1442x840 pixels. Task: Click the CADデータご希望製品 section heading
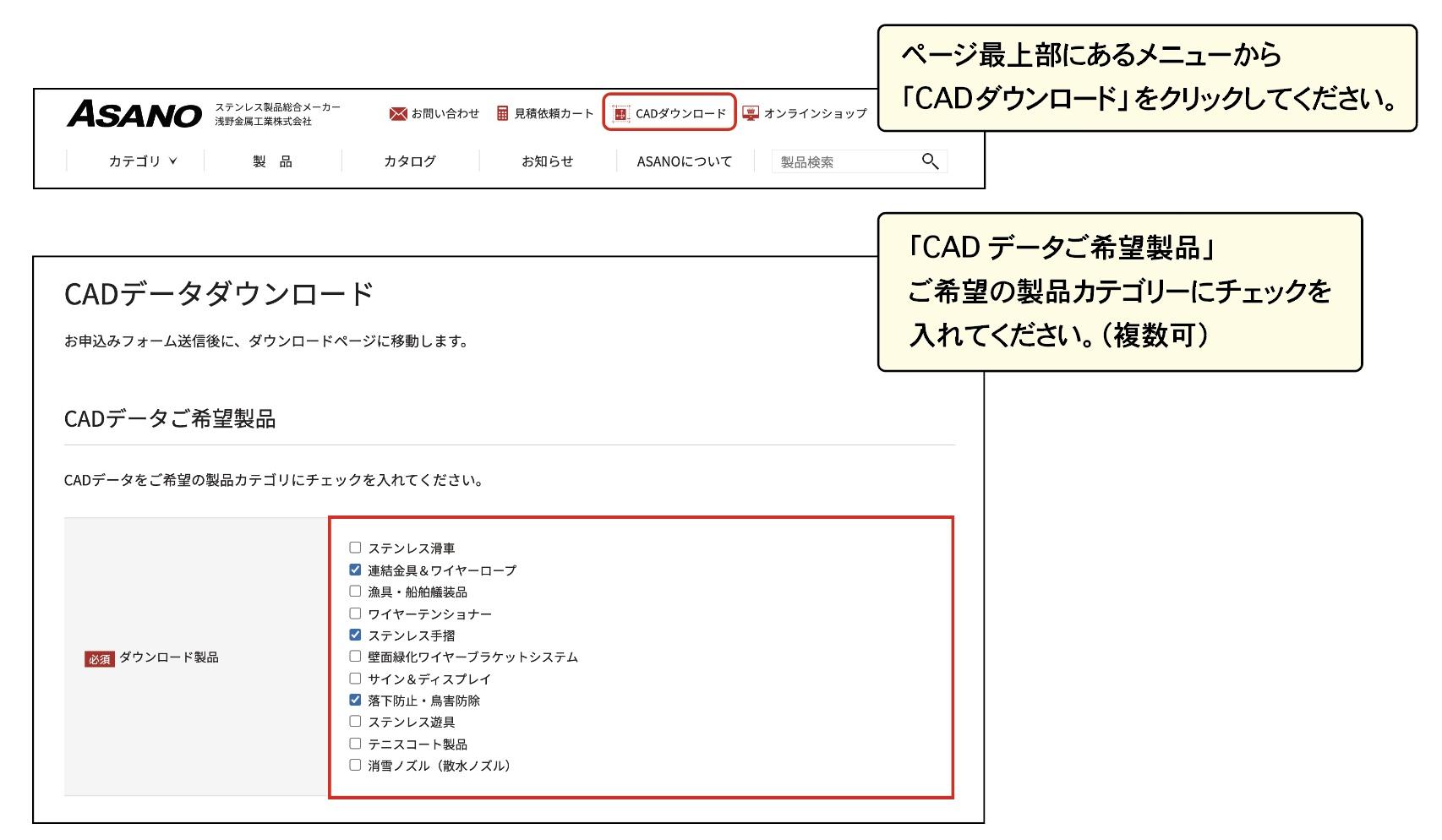[x=170, y=419]
